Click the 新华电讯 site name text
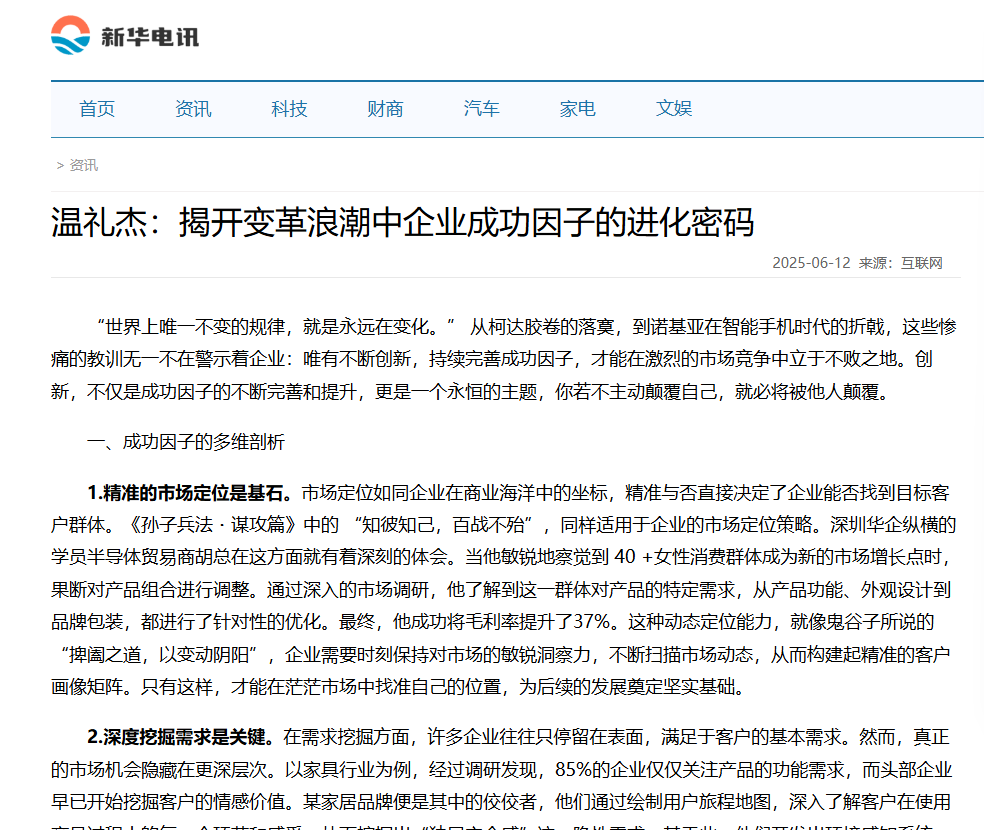 150,37
